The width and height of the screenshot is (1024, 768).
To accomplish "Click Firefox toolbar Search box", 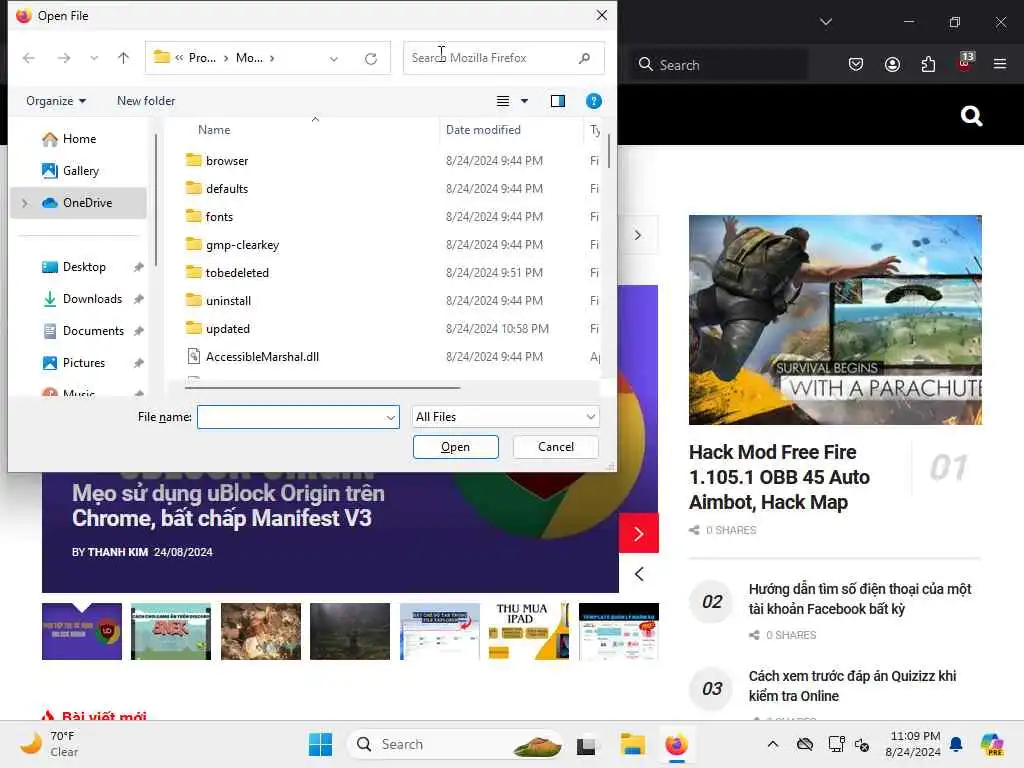I will click(x=718, y=65).
